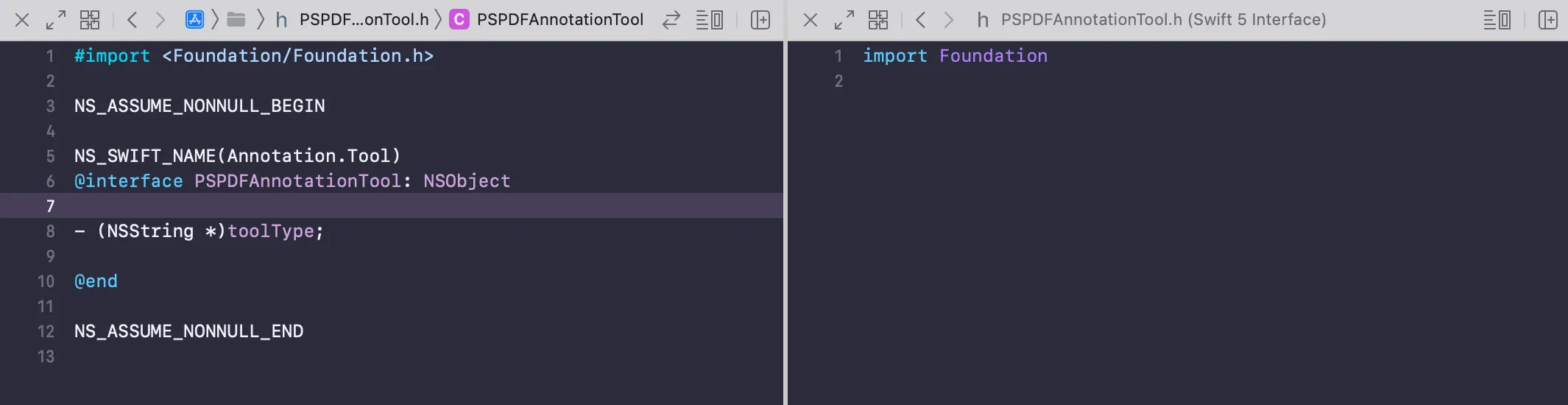Go back in right editor history

coord(920,20)
